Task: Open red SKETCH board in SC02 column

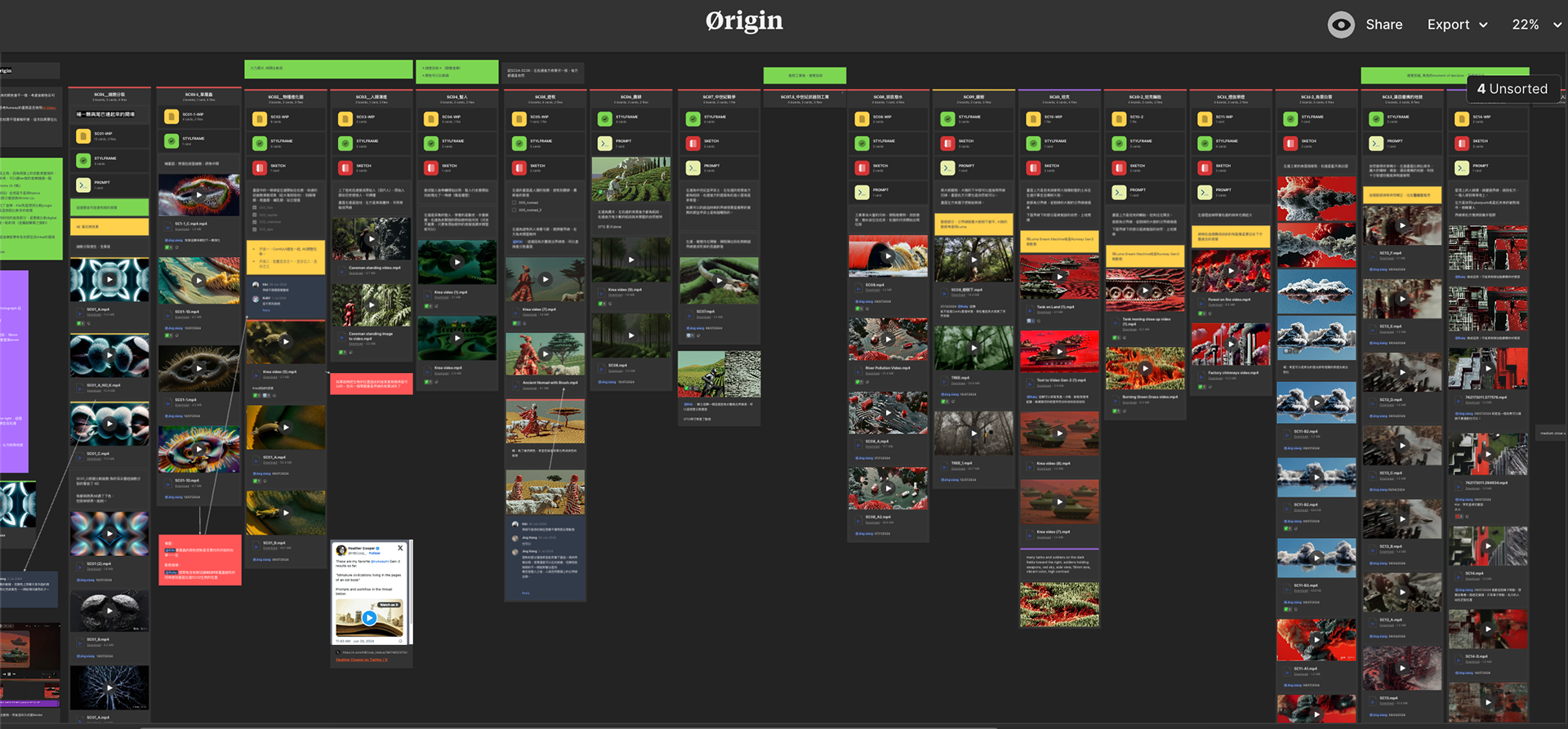Action: 260,168
